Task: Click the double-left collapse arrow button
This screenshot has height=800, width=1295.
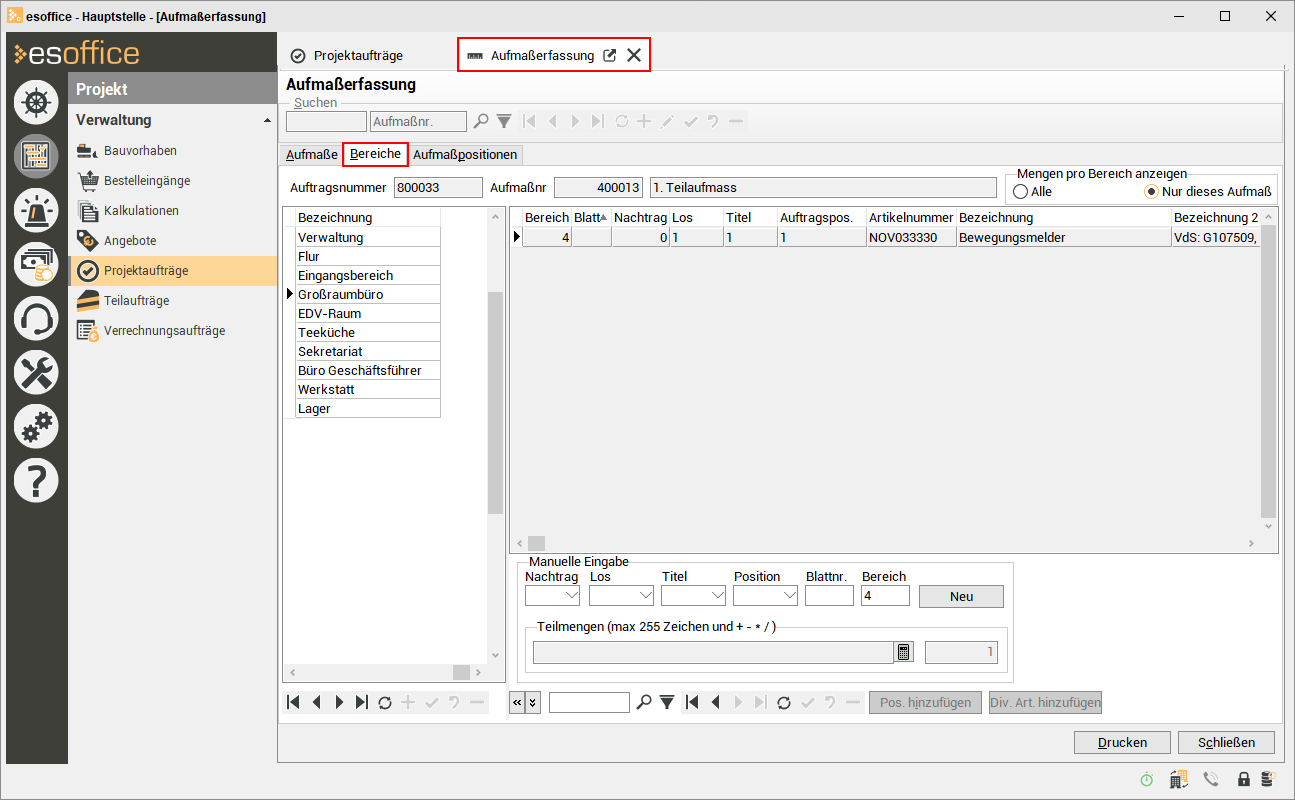Action: pos(517,702)
